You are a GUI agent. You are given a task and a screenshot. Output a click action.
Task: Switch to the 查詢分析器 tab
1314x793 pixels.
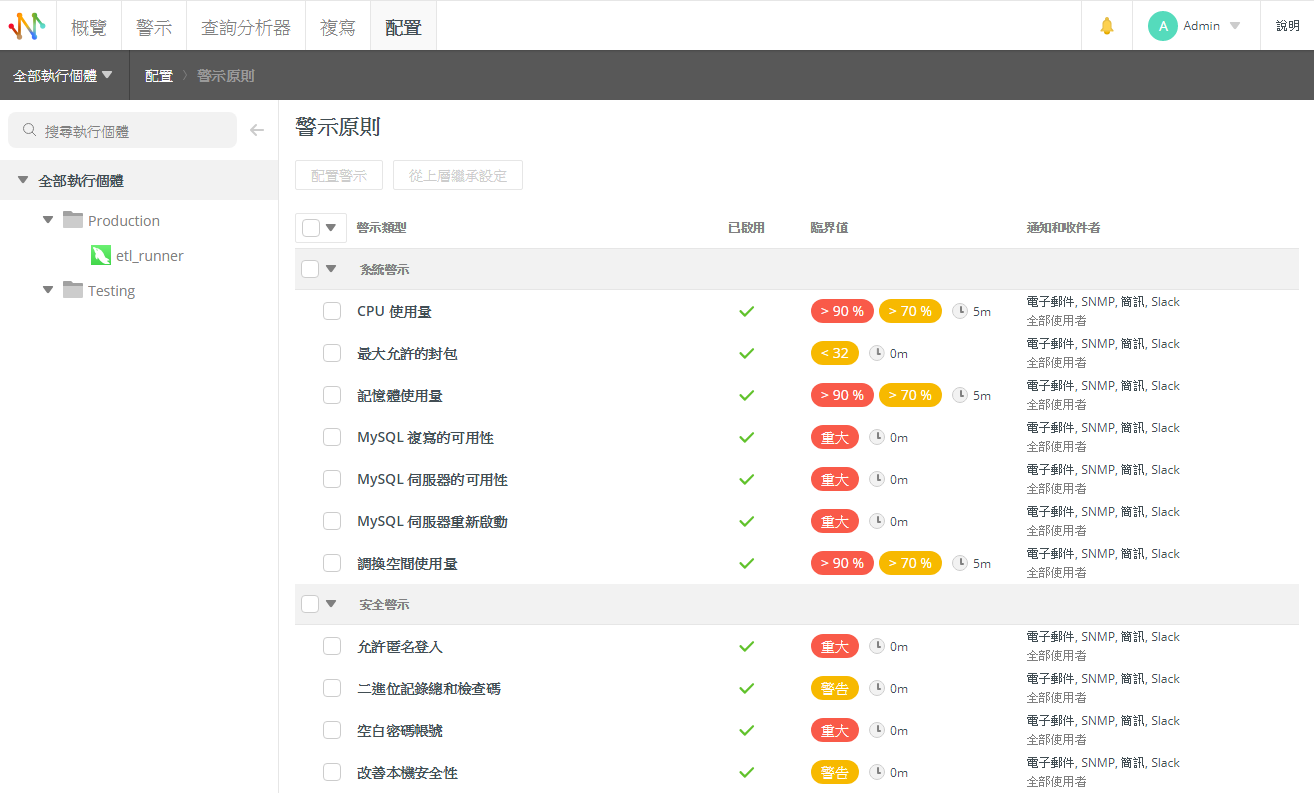click(x=245, y=27)
